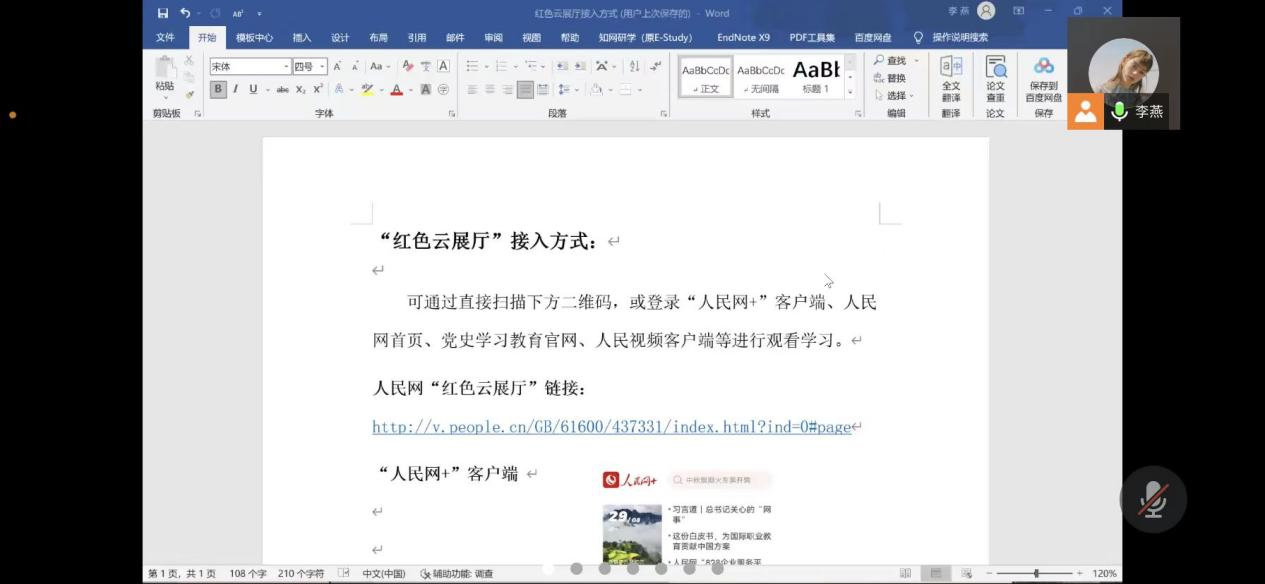Click the phonetic guide (pinyin) icon

(425, 66)
